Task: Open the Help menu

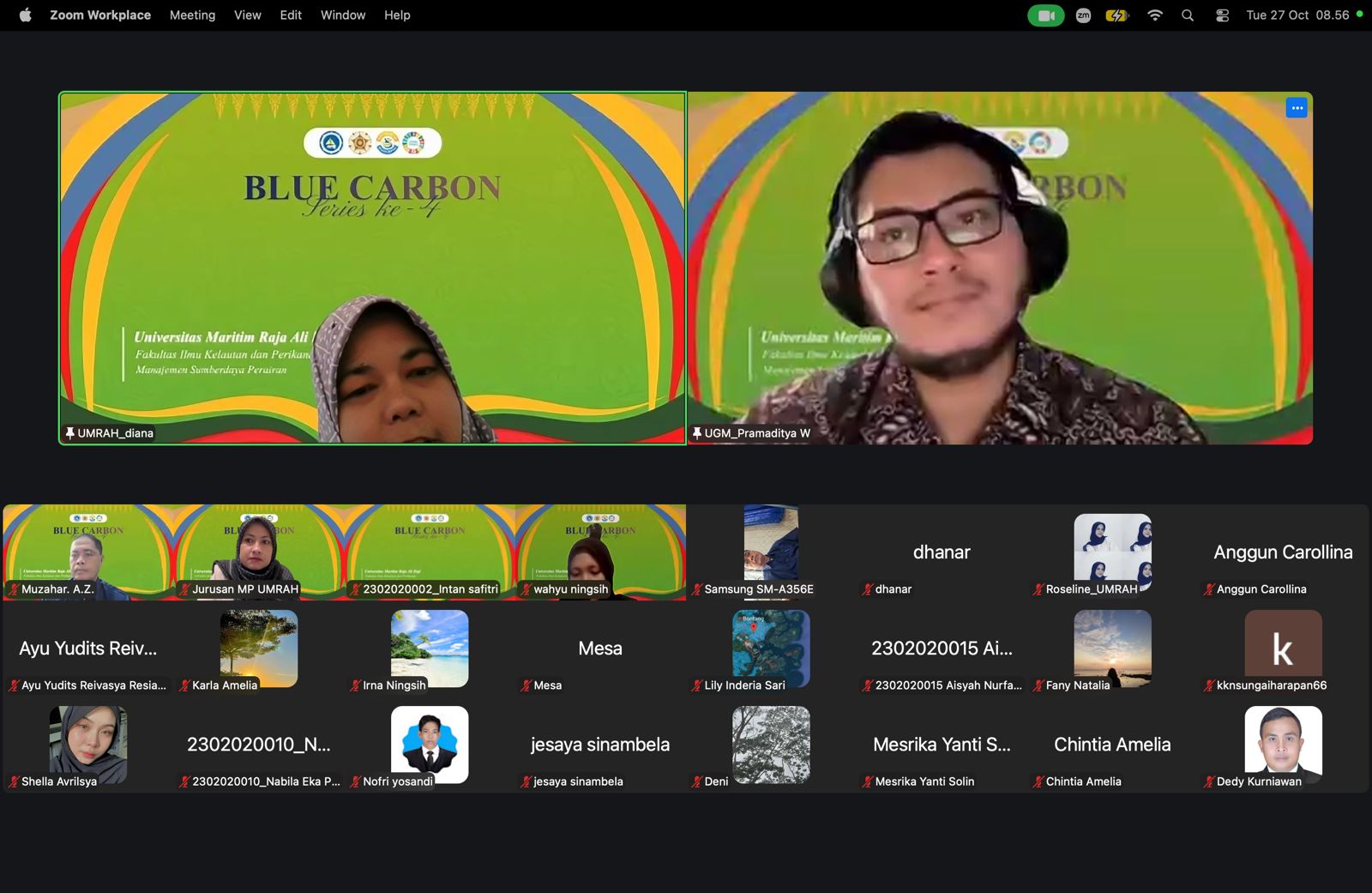Action: pyautogui.click(x=397, y=15)
